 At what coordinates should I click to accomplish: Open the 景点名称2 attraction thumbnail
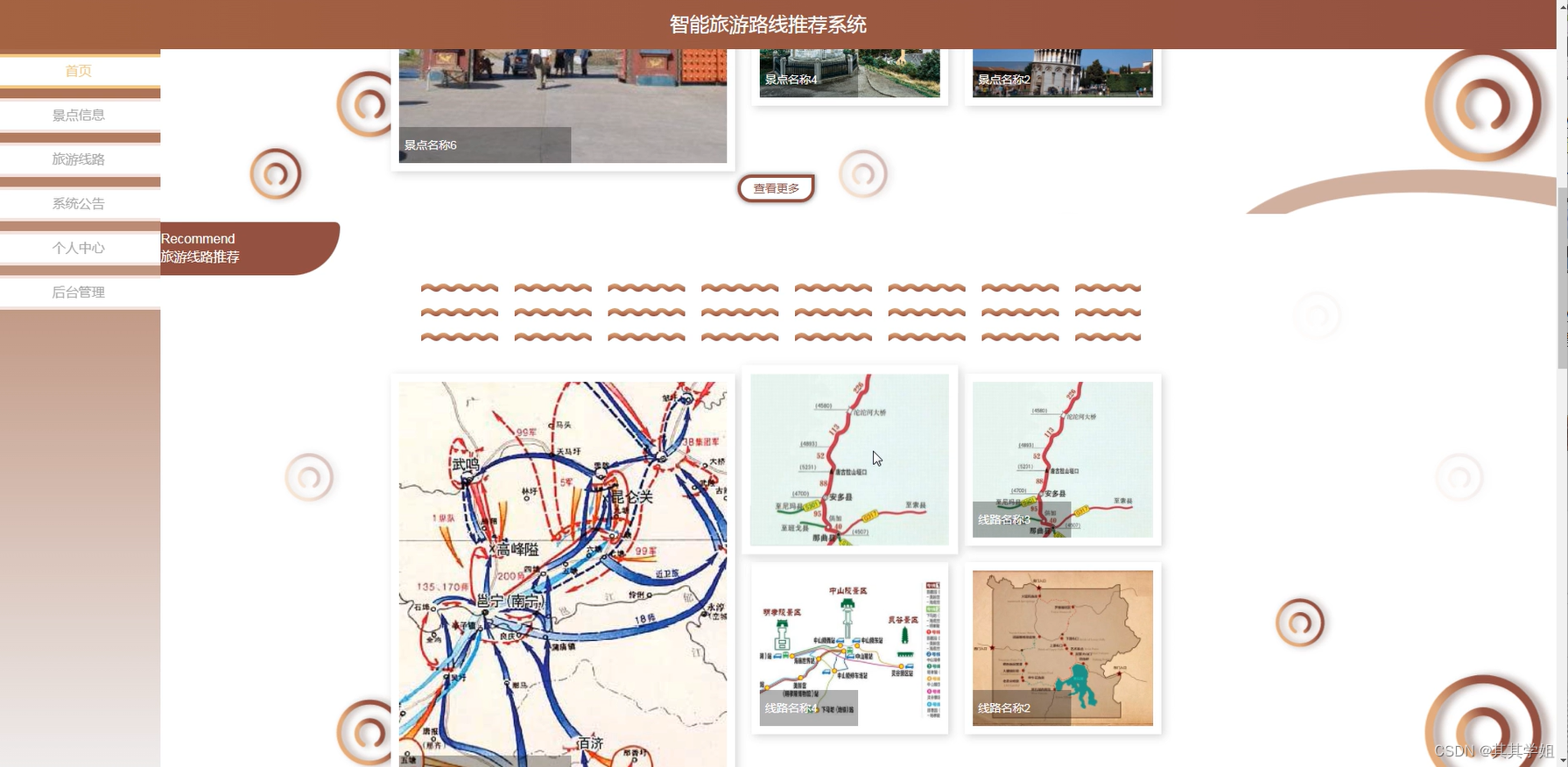click(x=1063, y=73)
